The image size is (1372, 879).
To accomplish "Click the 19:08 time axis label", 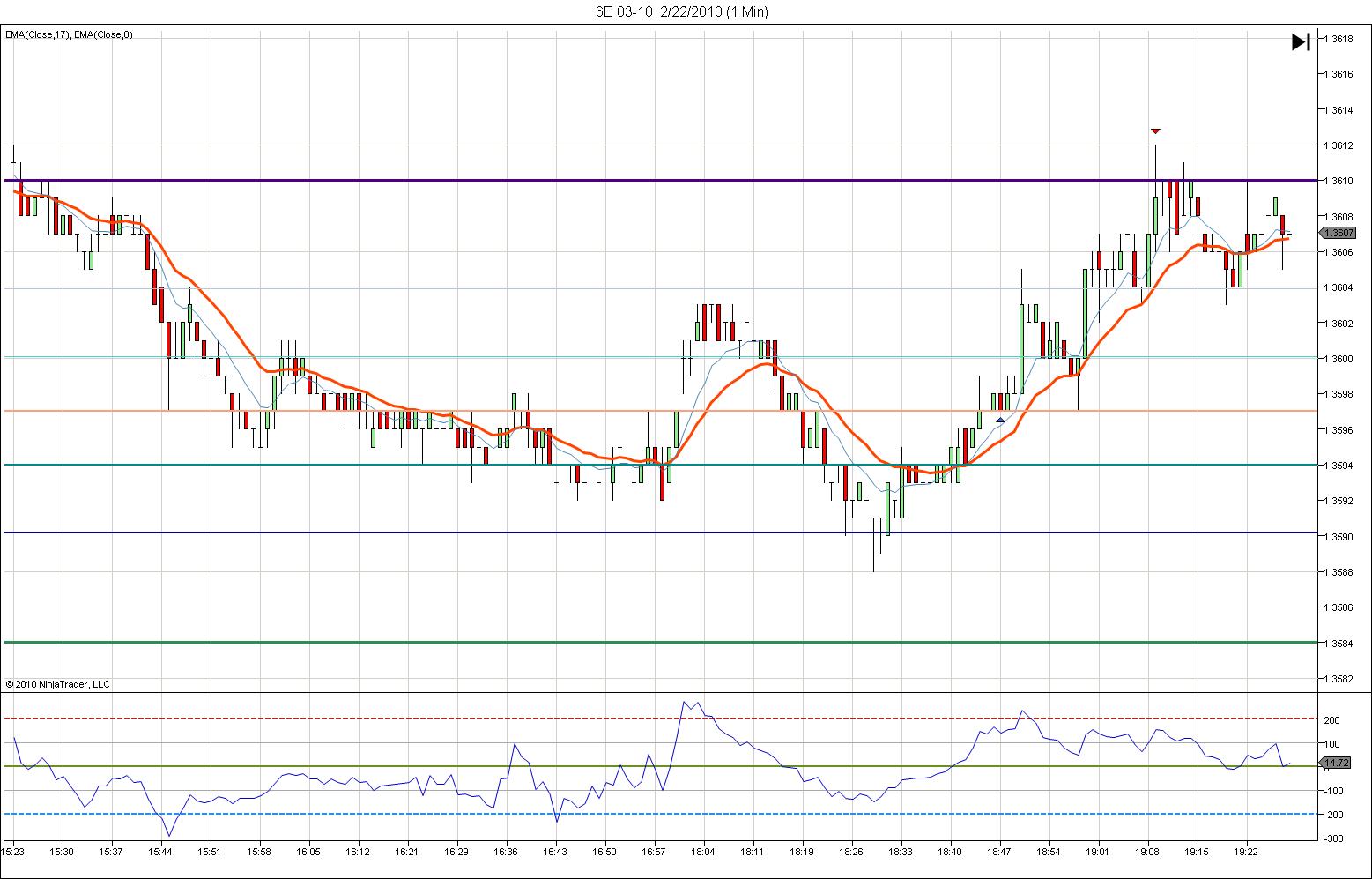I will [x=1147, y=853].
